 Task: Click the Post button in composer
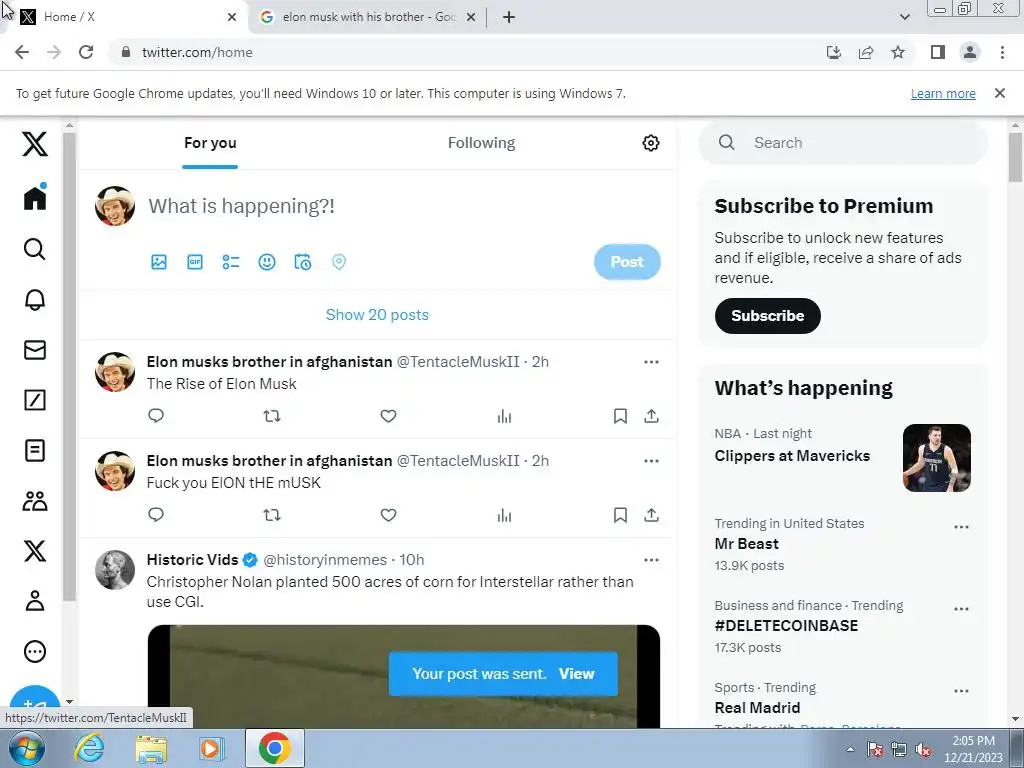(x=627, y=262)
